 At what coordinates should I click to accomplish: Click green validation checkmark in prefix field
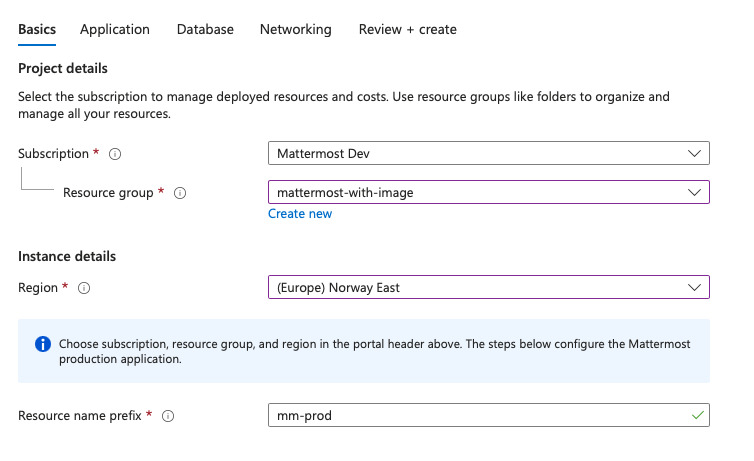click(x=698, y=415)
